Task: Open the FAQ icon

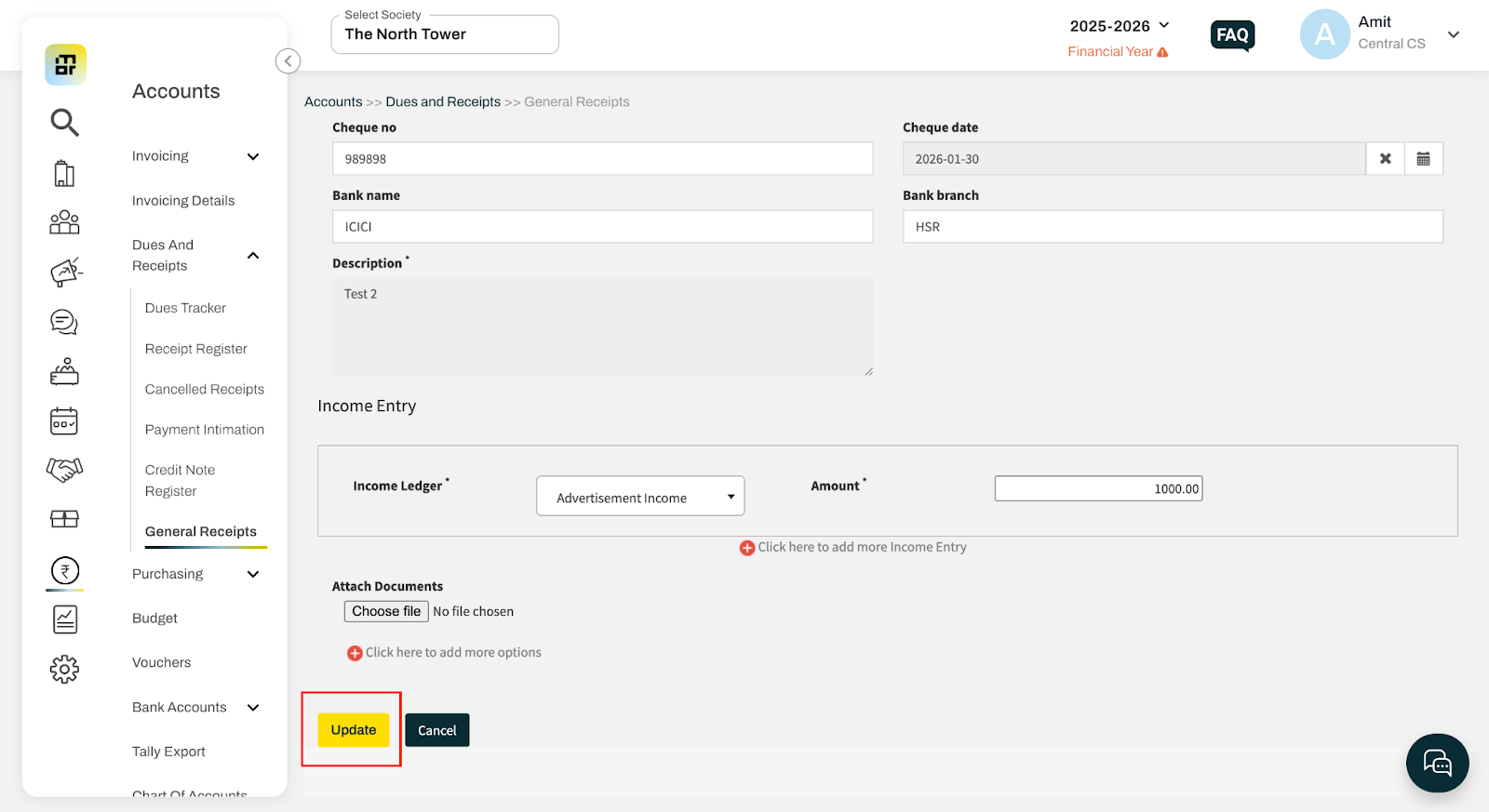Action: click(x=1232, y=36)
